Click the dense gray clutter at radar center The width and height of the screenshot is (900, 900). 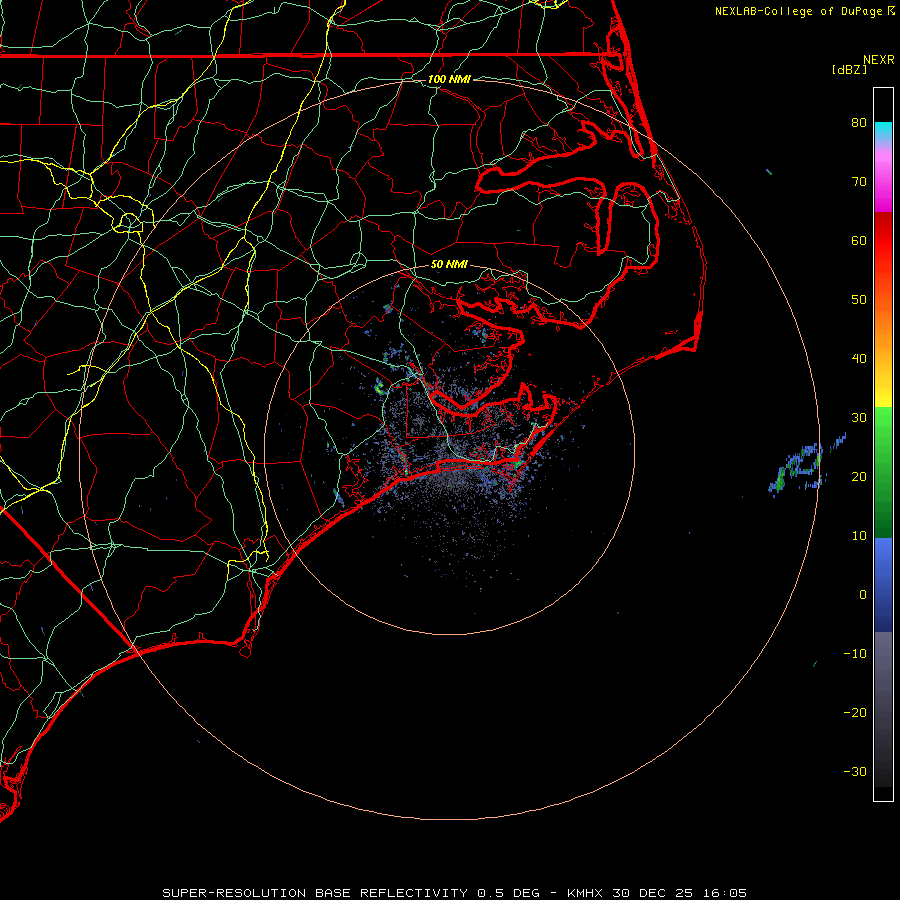[x=453, y=476]
